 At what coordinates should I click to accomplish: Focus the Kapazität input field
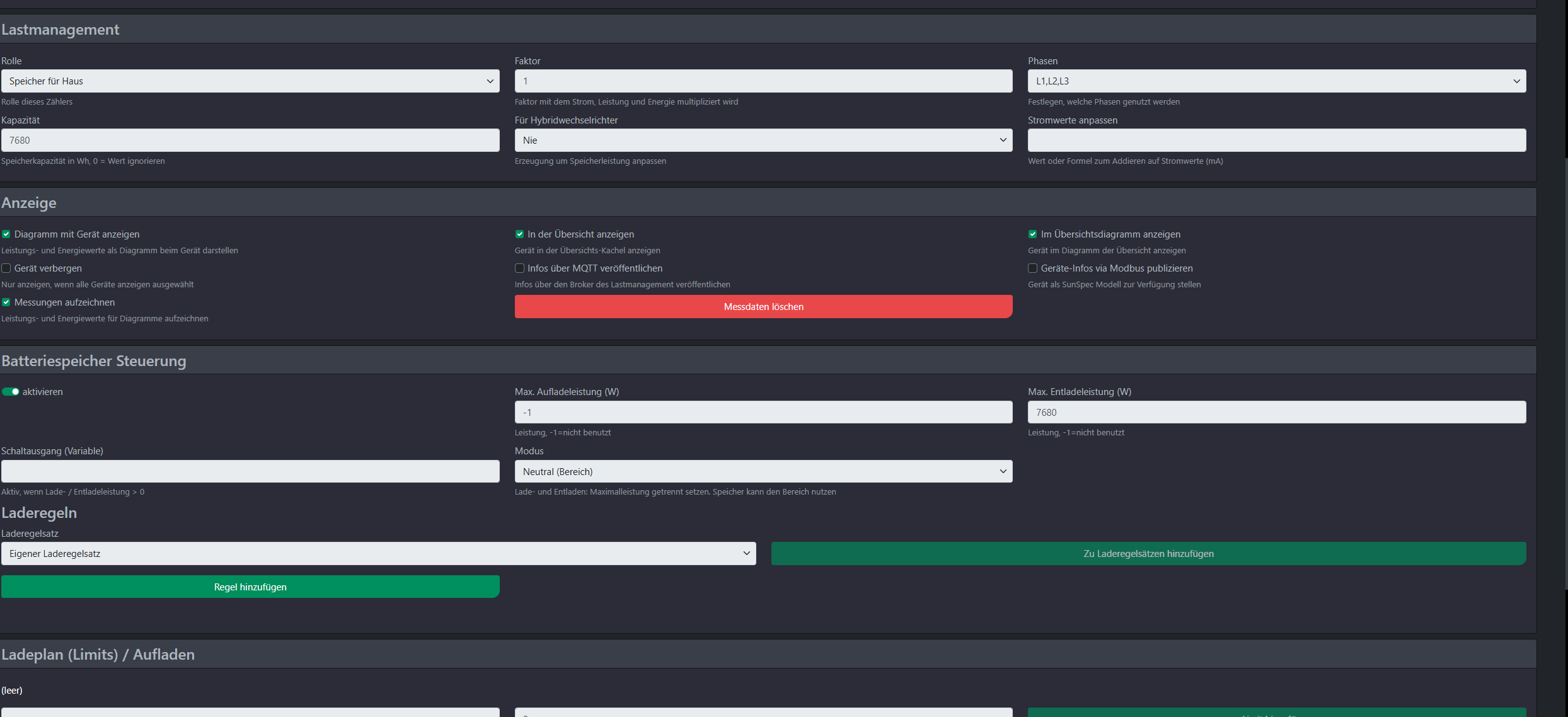click(x=250, y=141)
